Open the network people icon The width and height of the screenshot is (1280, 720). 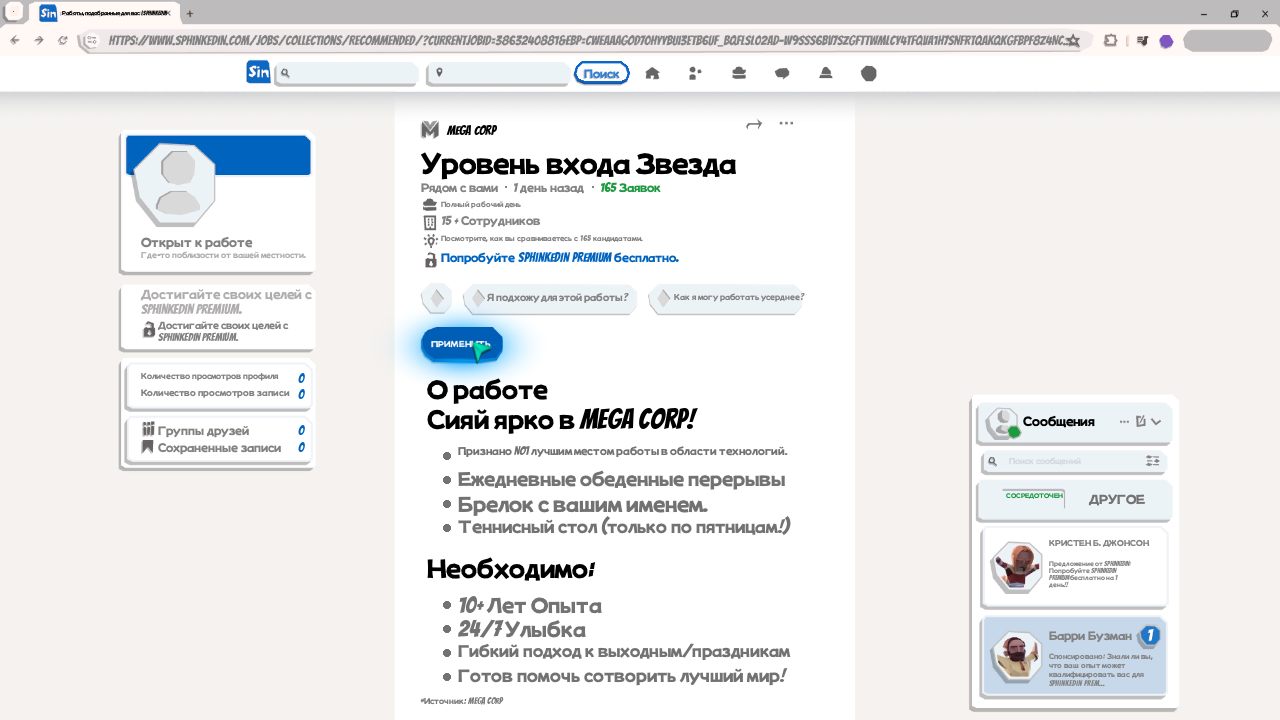tap(696, 73)
